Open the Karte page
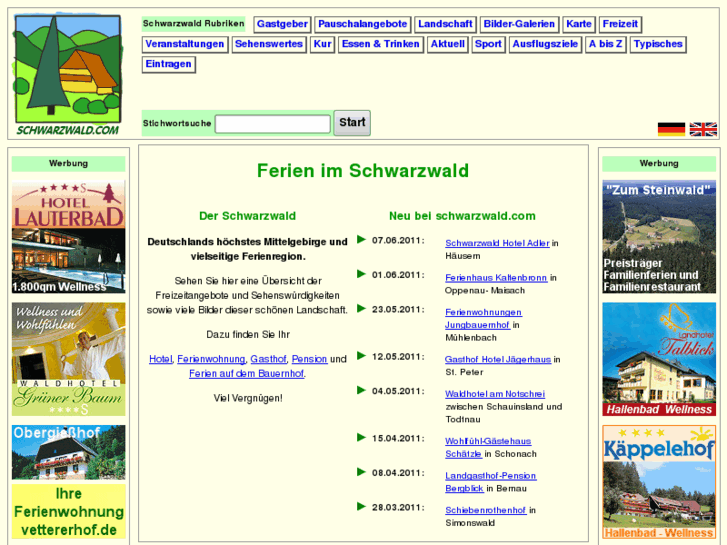 pyautogui.click(x=579, y=24)
